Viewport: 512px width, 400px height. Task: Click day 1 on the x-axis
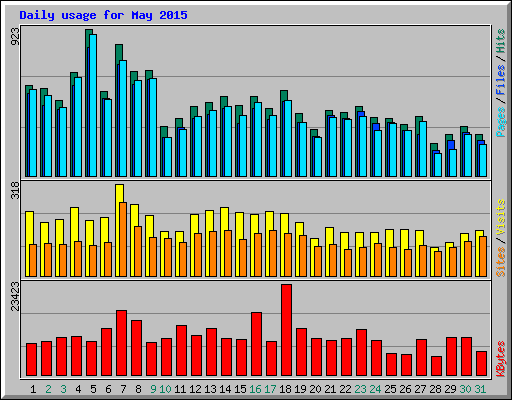(33, 389)
